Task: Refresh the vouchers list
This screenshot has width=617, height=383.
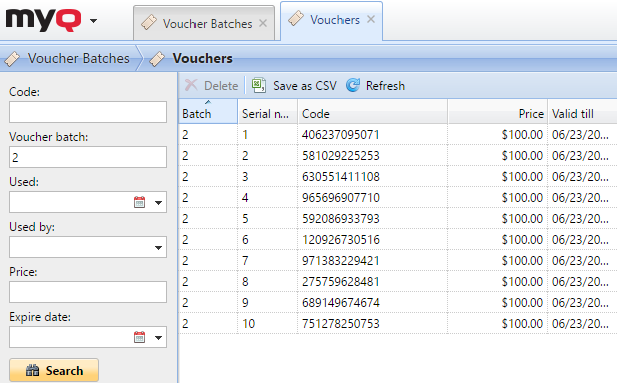Action: pos(376,85)
